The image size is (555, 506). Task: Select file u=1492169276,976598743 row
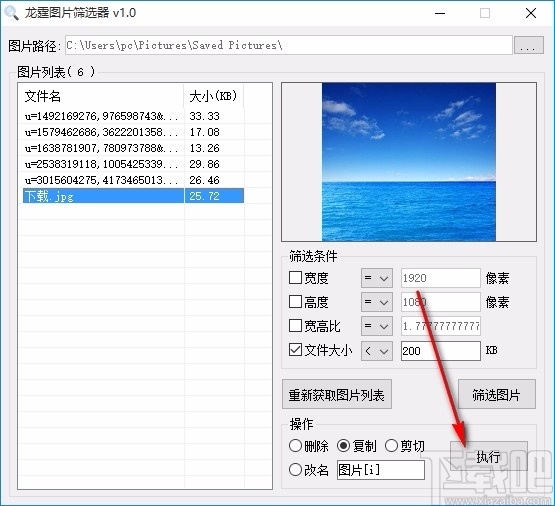point(133,116)
